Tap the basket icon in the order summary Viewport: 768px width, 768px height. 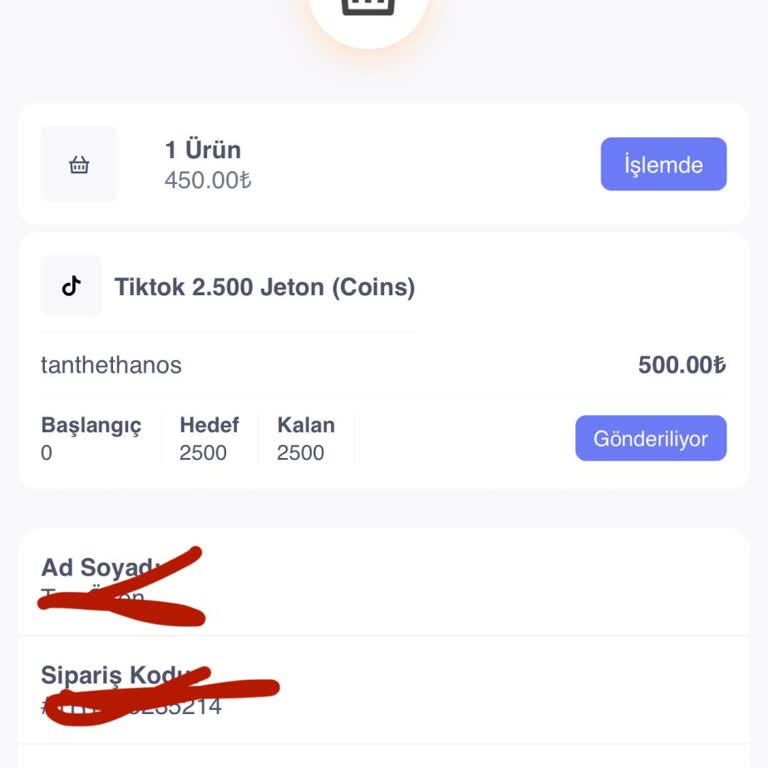click(79, 165)
